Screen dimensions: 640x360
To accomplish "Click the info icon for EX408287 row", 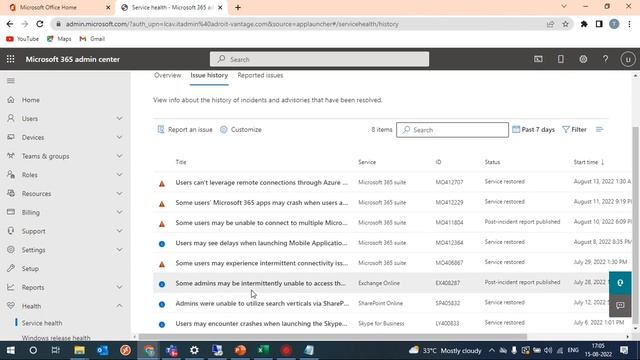I will [x=162, y=284].
